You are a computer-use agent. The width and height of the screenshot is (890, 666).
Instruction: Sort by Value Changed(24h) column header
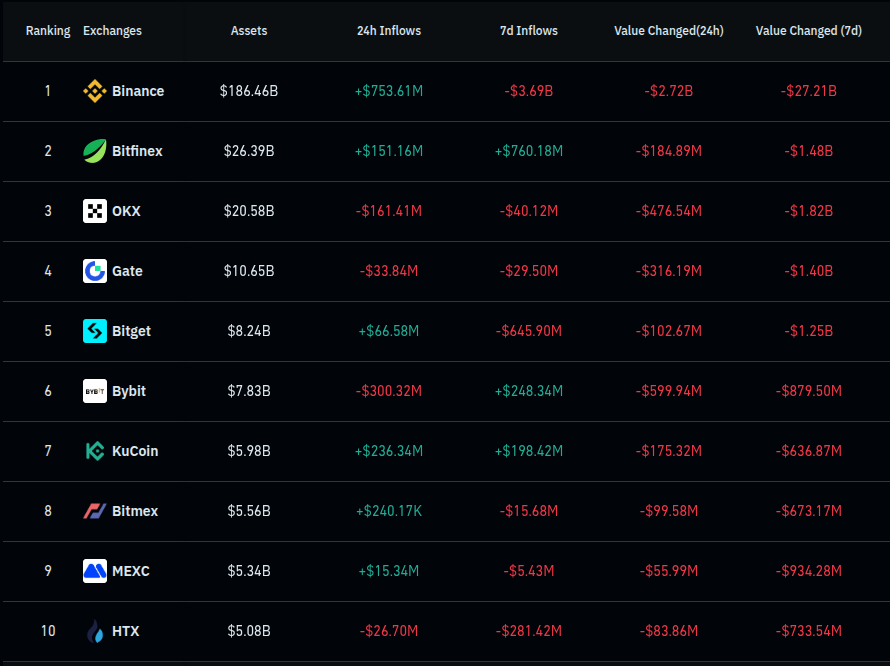click(669, 31)
